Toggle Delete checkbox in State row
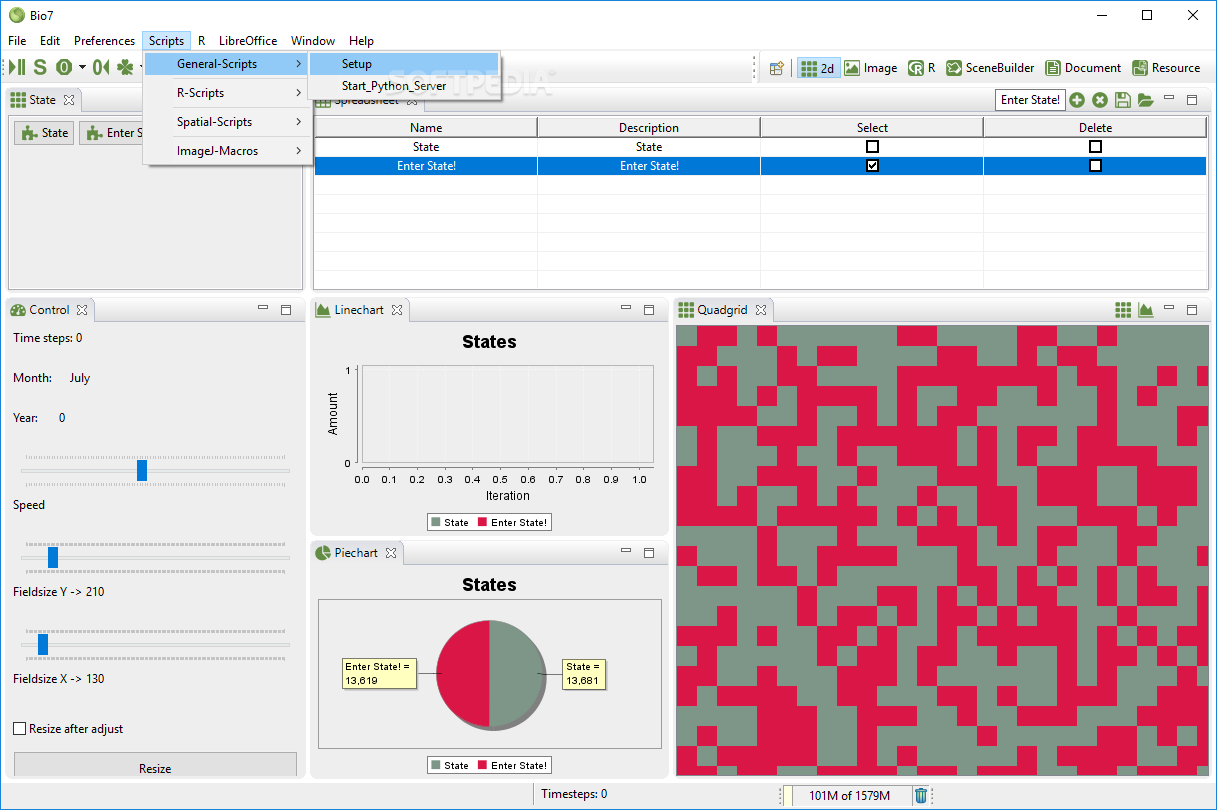Image resolution: width=1217 pixels, height=810 pixels. coord(1095,147)
